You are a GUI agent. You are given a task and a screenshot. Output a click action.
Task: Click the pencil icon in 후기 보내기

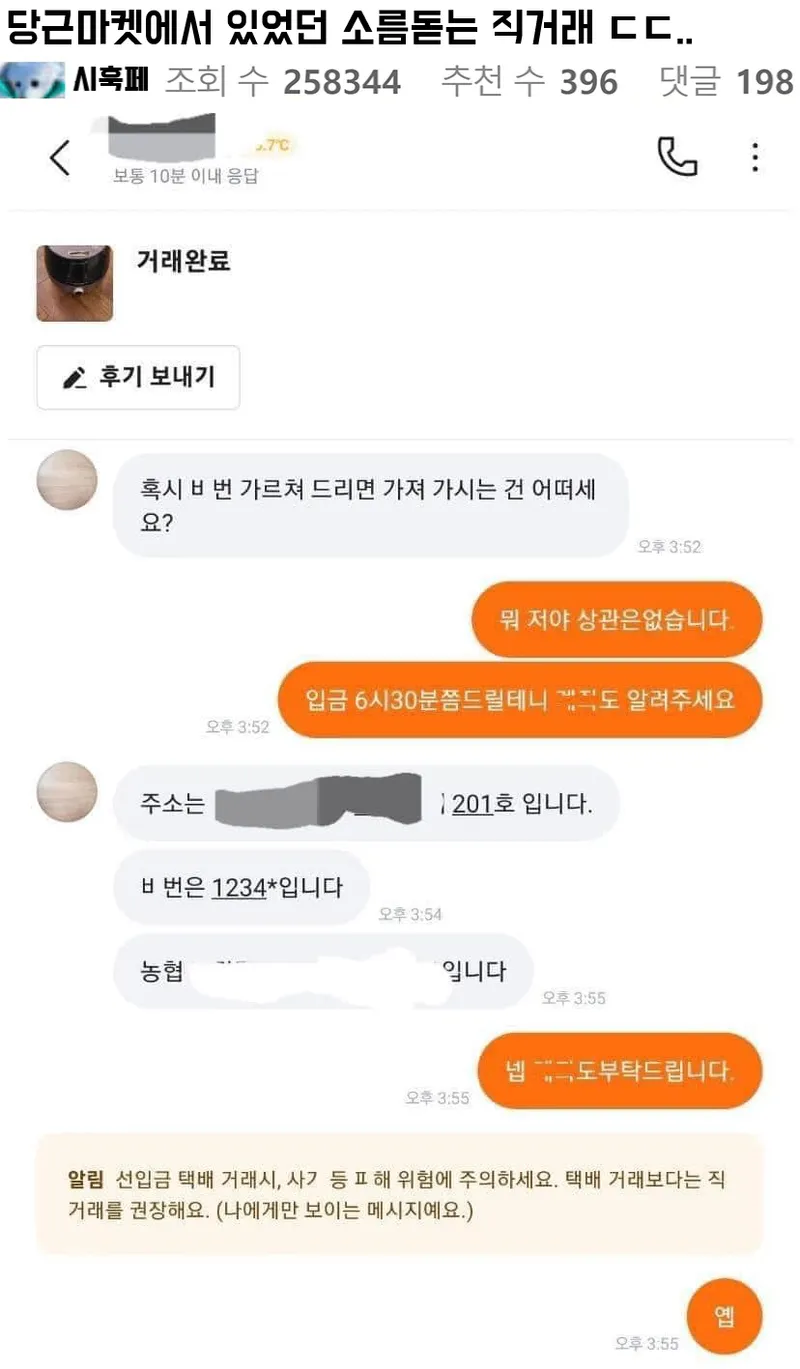click(x=75, y=378)
